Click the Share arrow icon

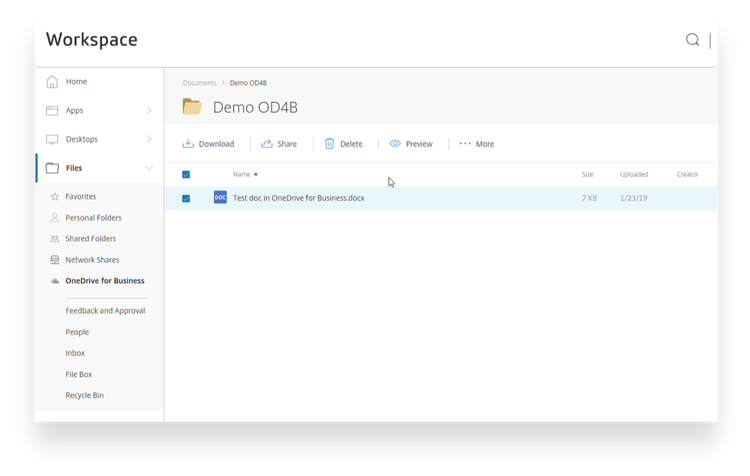[x=266, y=144]
